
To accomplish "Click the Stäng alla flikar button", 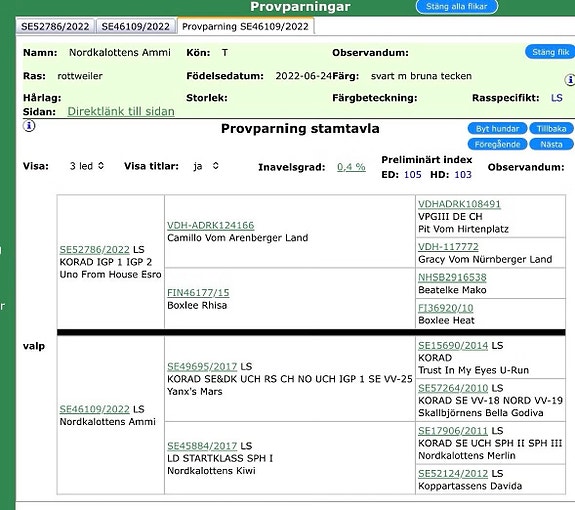I will tap(457, 7).
